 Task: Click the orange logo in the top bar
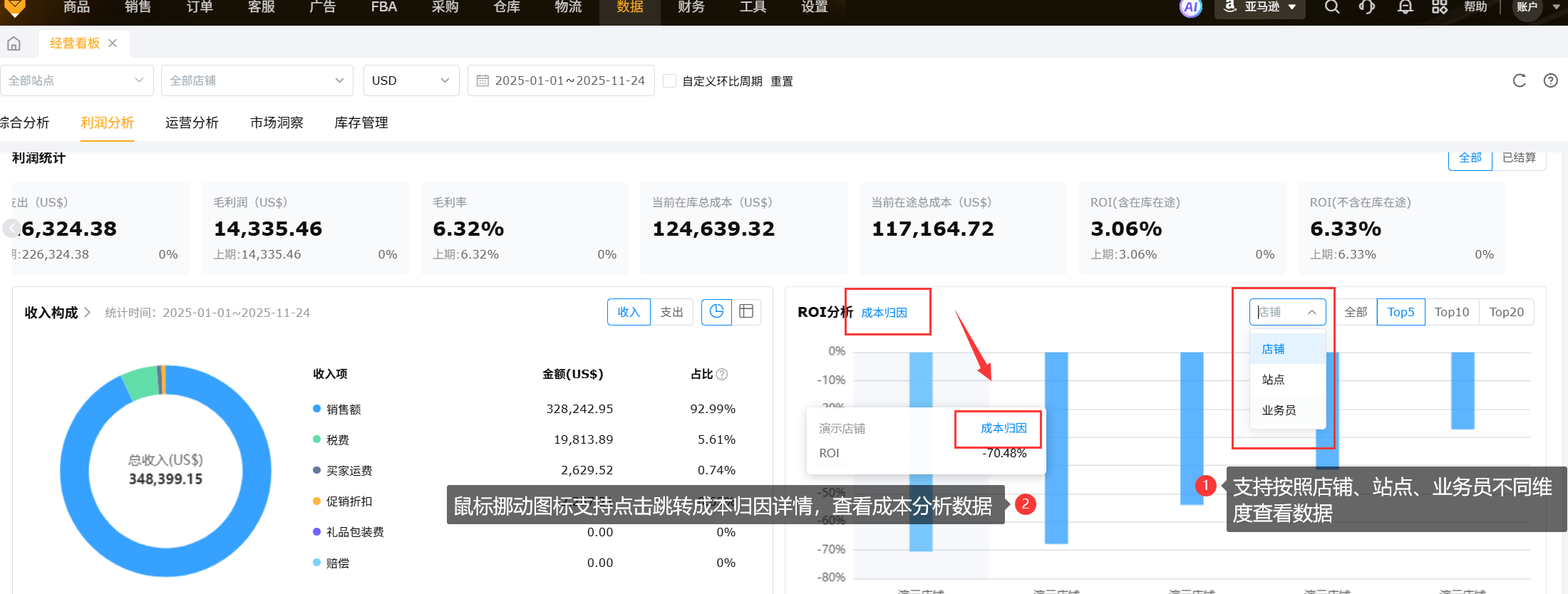[15, 8]
